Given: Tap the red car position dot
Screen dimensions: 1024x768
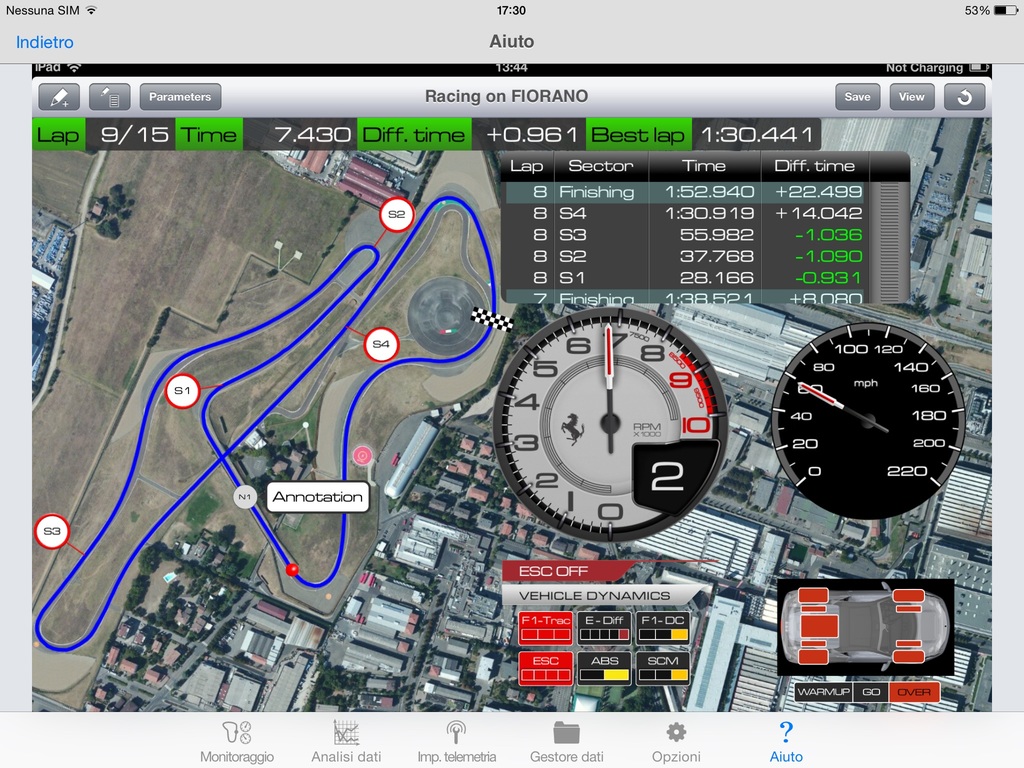Looking at the screenshot, I should point(292,570).
